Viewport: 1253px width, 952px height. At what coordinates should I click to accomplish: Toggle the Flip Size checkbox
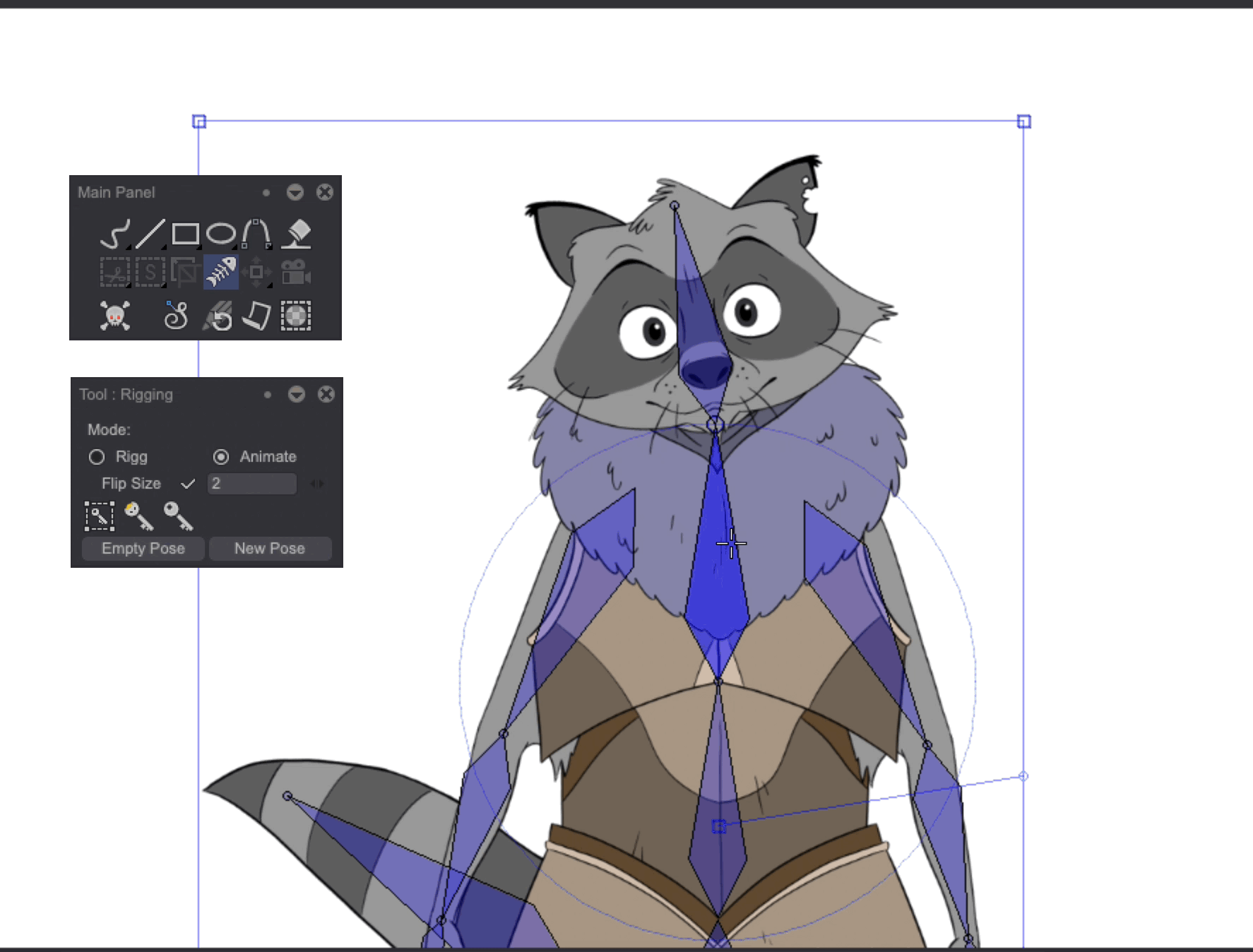click(x=189, y=484)
